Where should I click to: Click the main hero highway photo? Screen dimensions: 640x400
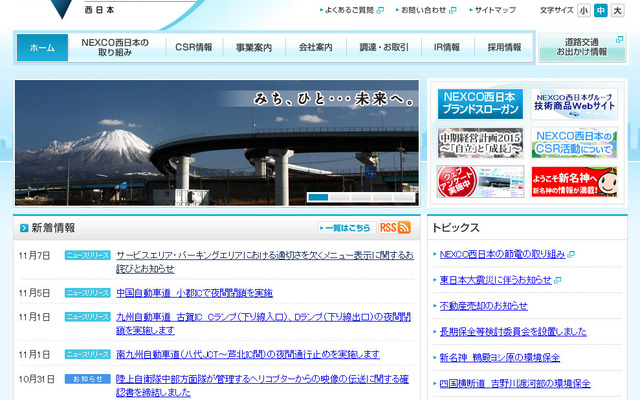217,143
